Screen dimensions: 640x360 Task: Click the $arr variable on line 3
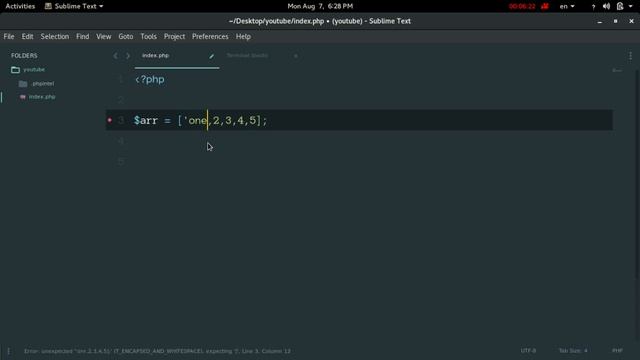coord(146,120)
